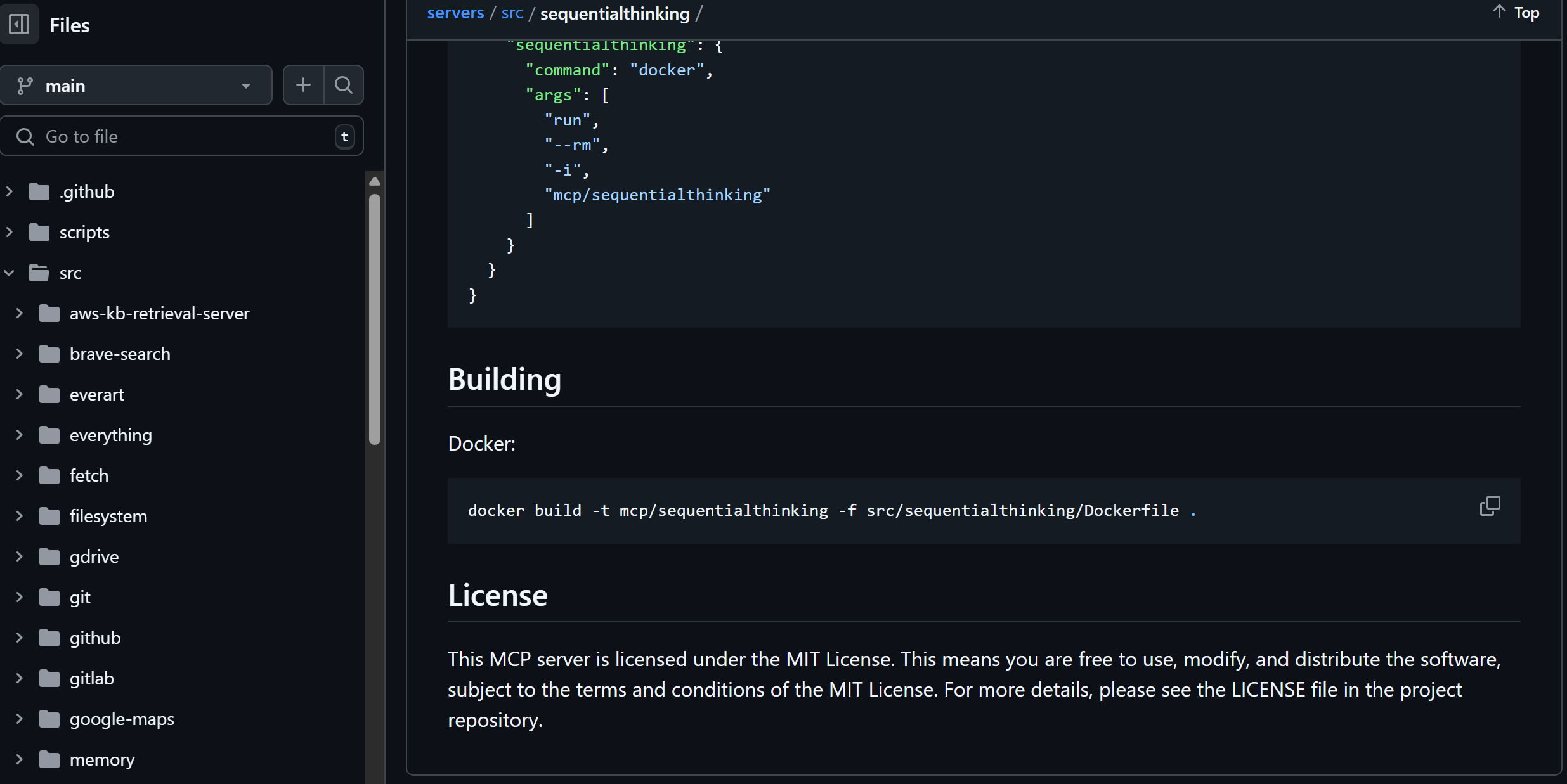Screen dimensions: 1567x784
Task: Open the github folder under src
Action: click(x=95, y=638)
